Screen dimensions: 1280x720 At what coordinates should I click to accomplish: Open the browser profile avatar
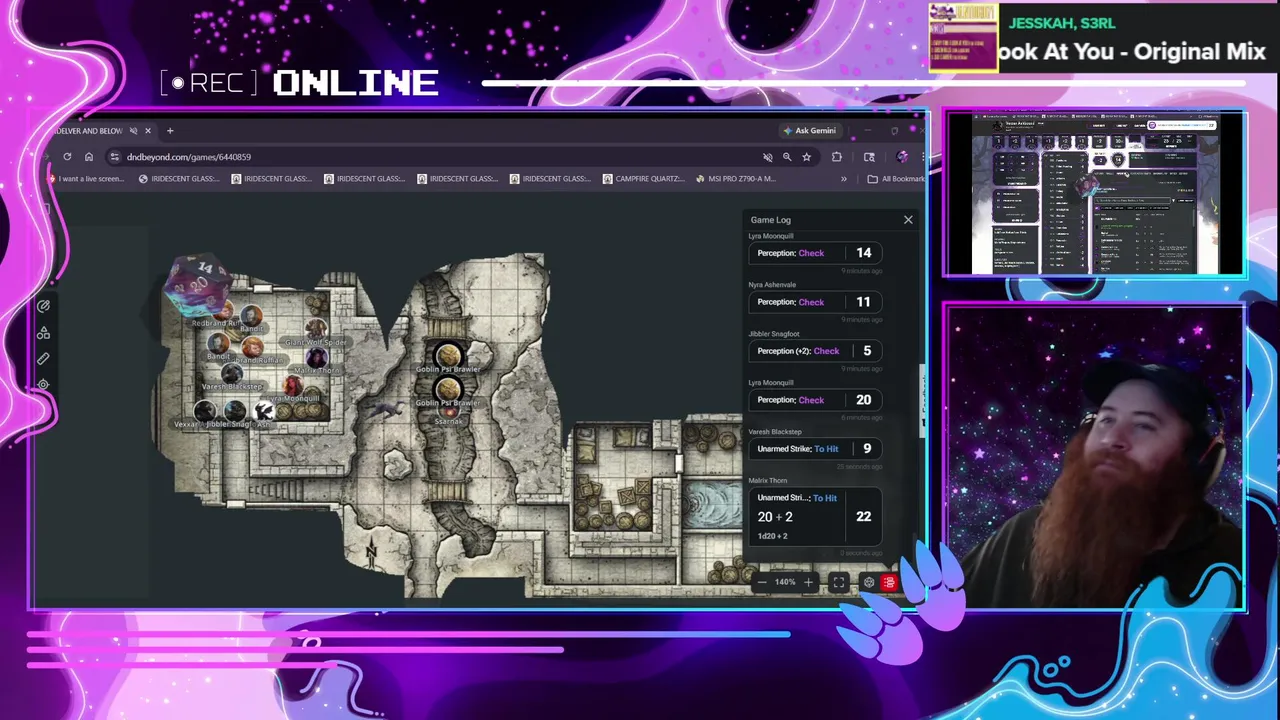[x=902, y=157]
